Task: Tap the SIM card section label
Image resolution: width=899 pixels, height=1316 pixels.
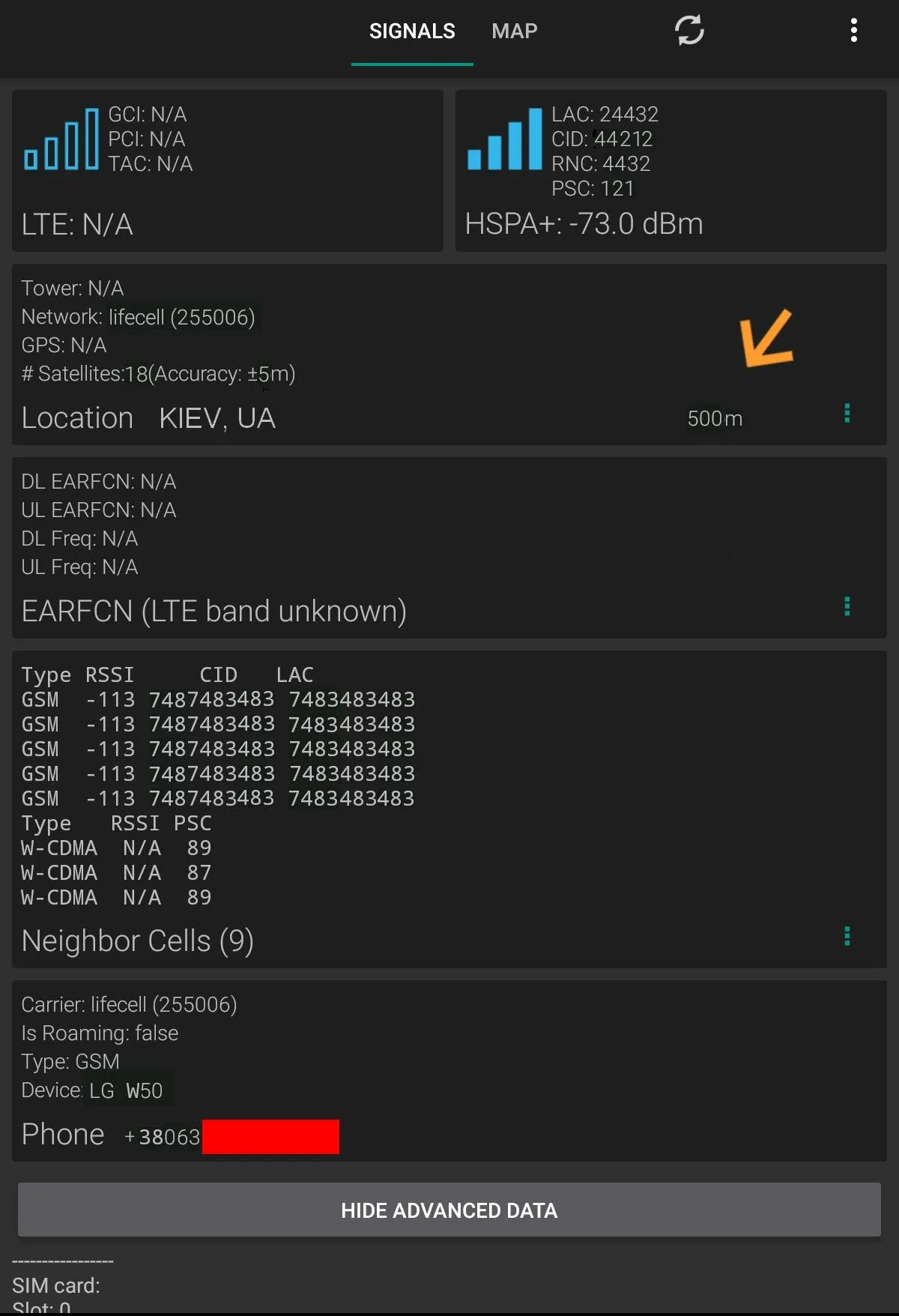Action: (x=56, y=1286)
